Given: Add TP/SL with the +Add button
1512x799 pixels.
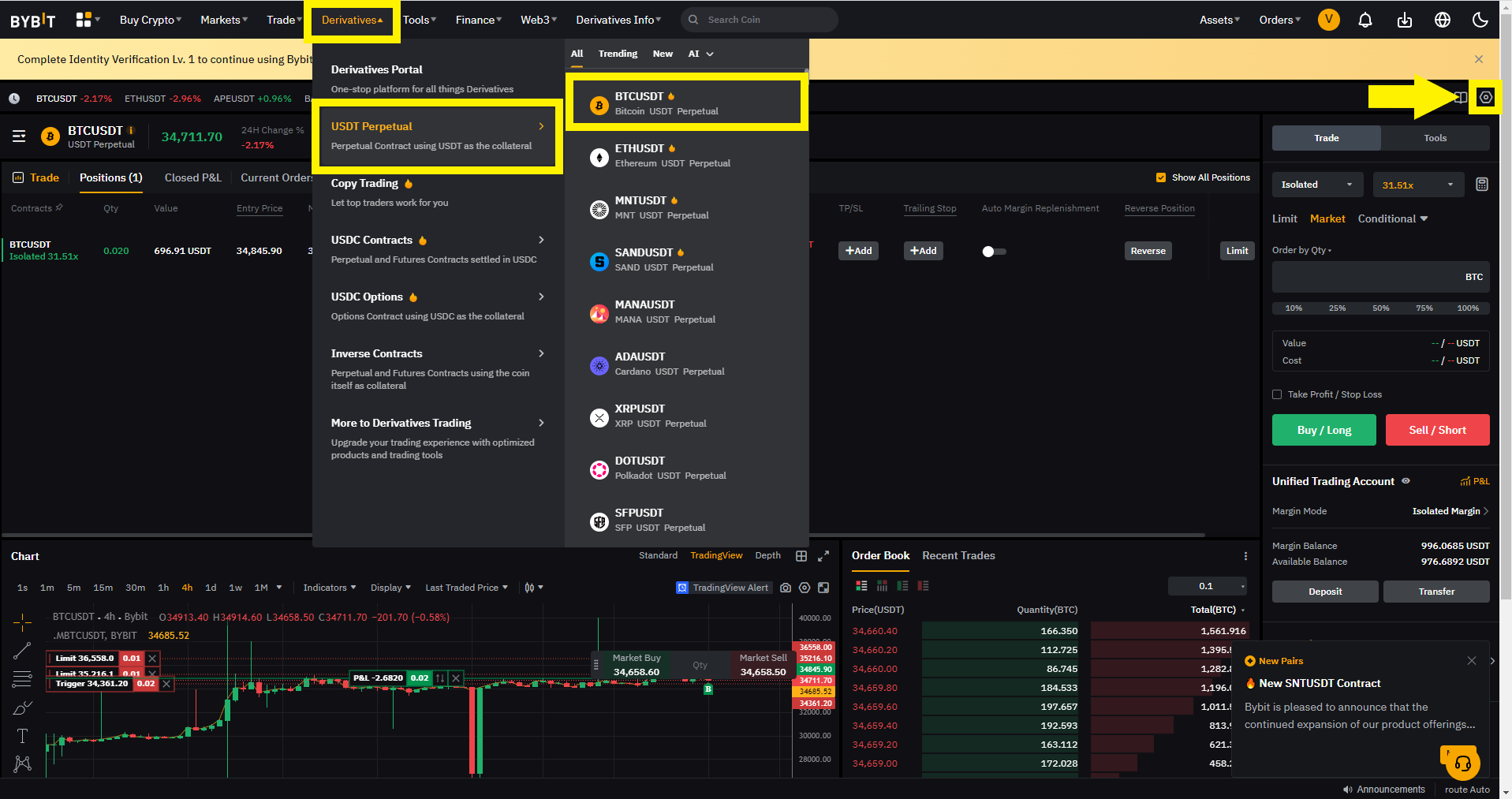Looking at the screenshot, I should (858, 251).
